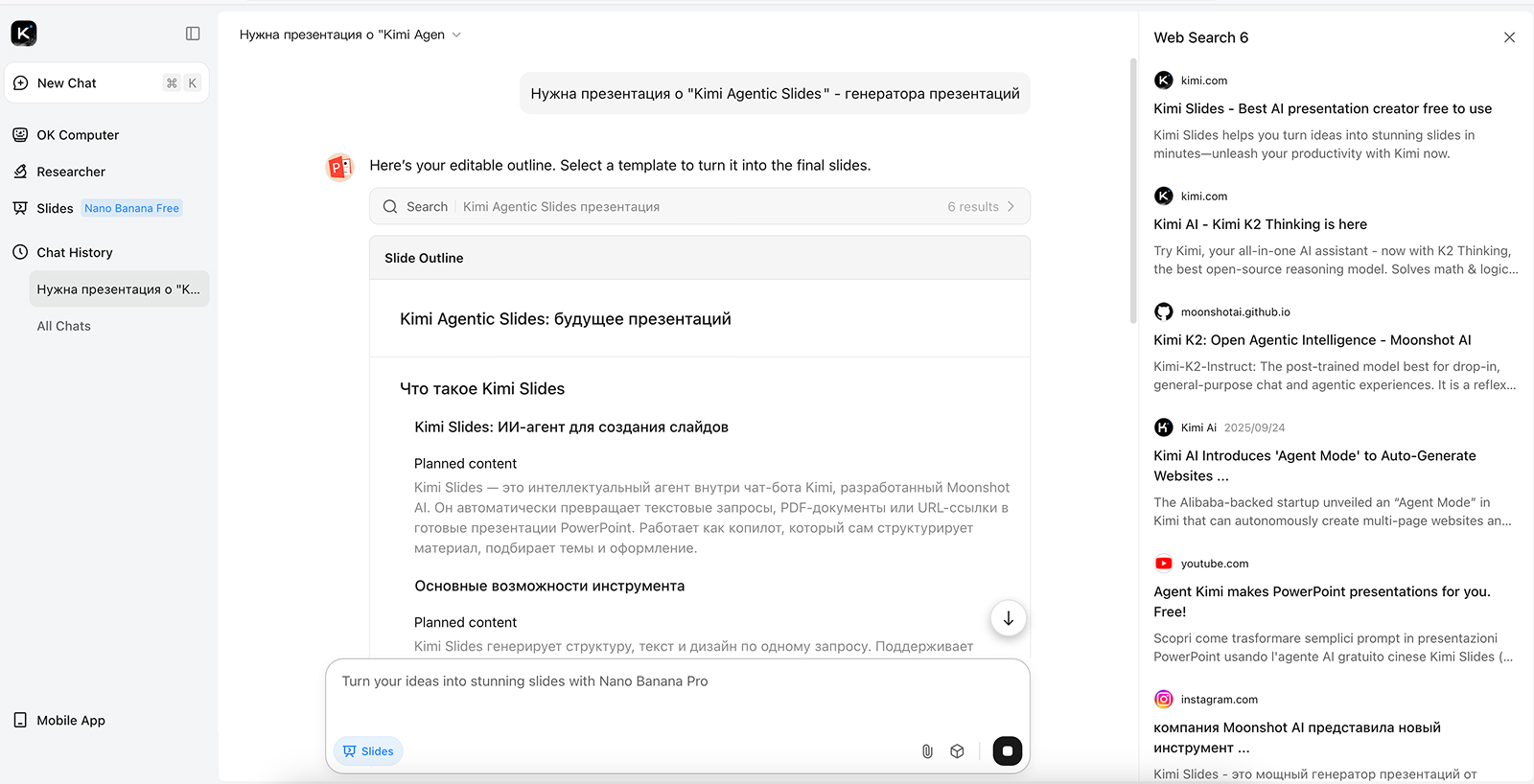
Task: Open OK Computer from sidebar
Action: click(78, 135)
